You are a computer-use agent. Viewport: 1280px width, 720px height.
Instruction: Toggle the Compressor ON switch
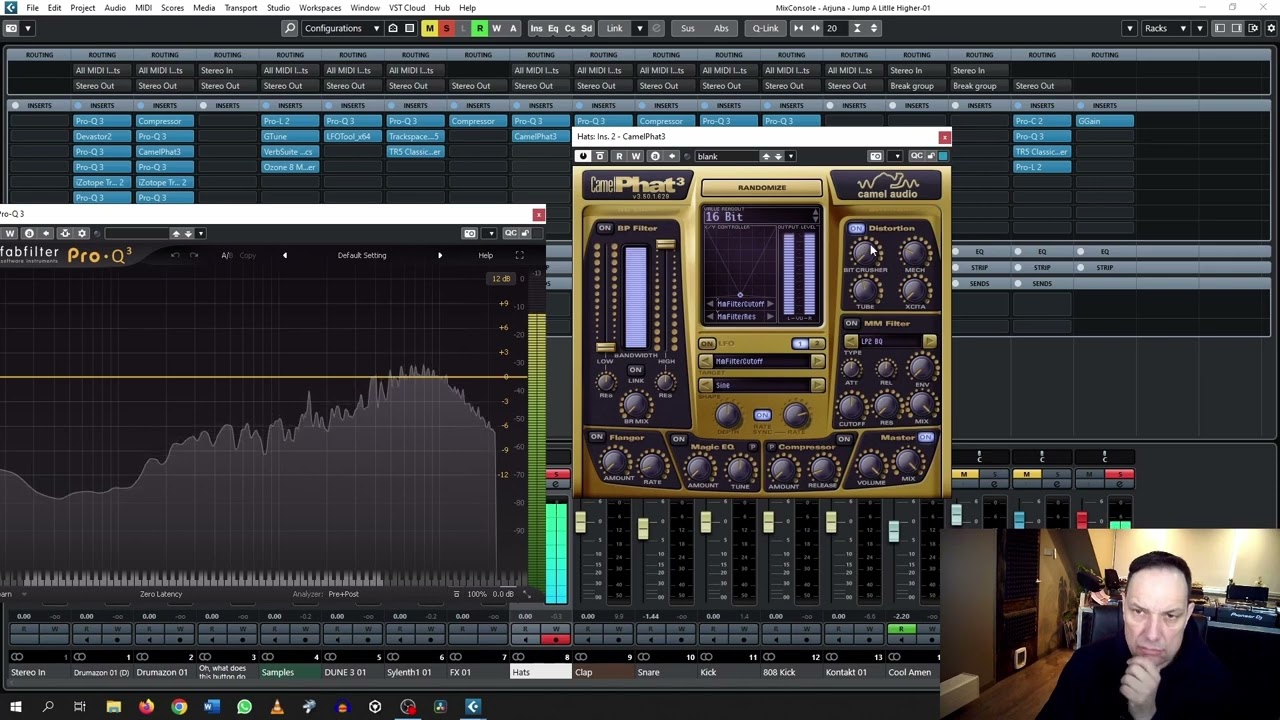(x=844, y=439)
